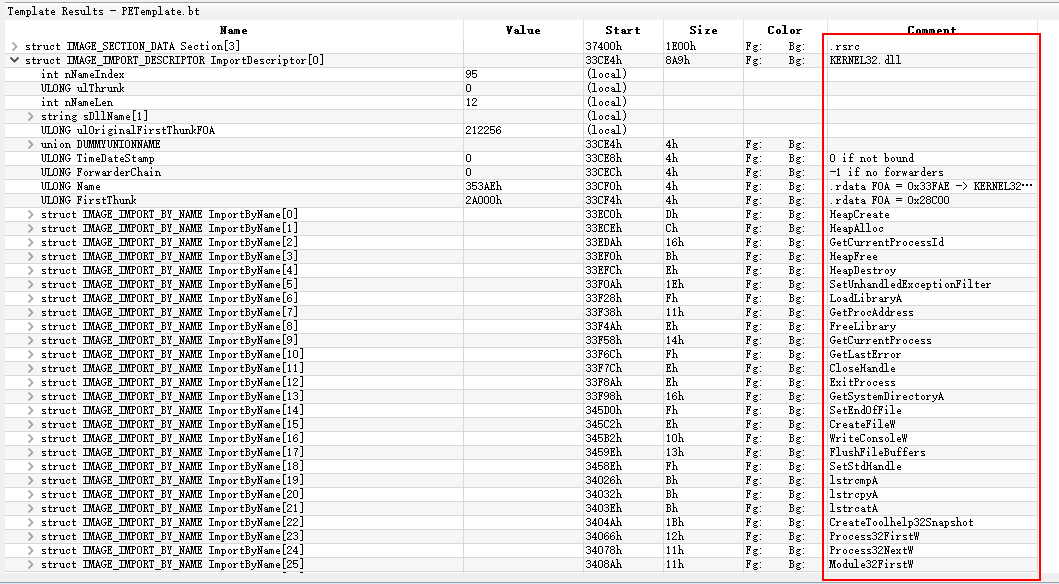The width and height of the screenshot is (1059, 584).
Task: Click the 212256 value for ulOriginalFirstThunkFOA
Action: tap(484, 131)
